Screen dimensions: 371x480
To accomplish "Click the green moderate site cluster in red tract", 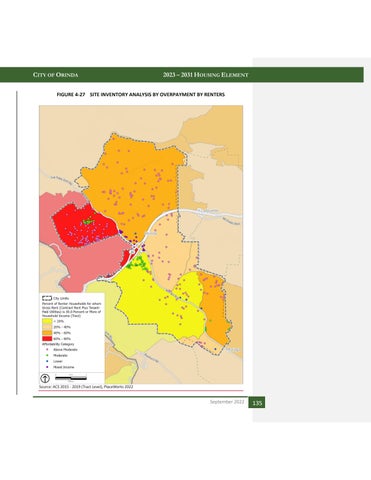I will point(89,220).
